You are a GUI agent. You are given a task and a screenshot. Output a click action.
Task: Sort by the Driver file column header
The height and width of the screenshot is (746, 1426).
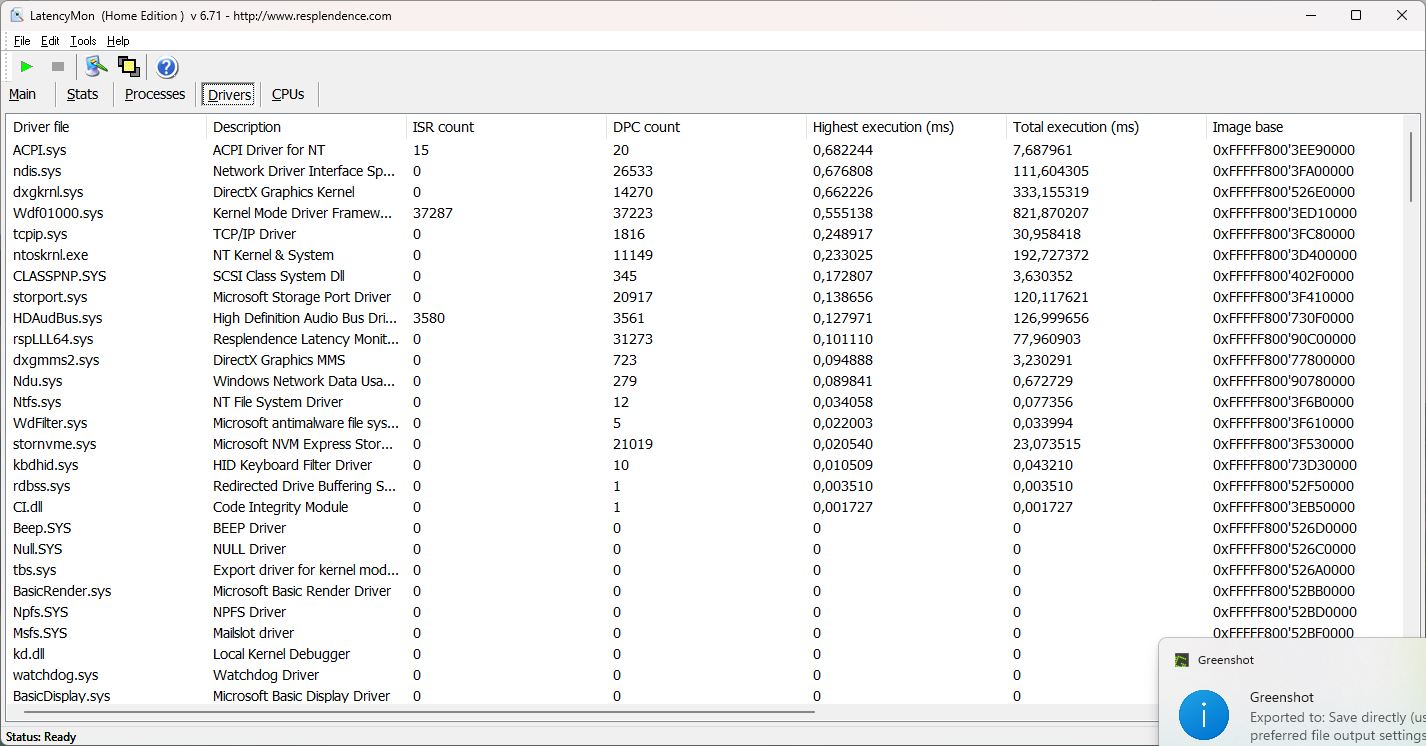tap(107, 127)
